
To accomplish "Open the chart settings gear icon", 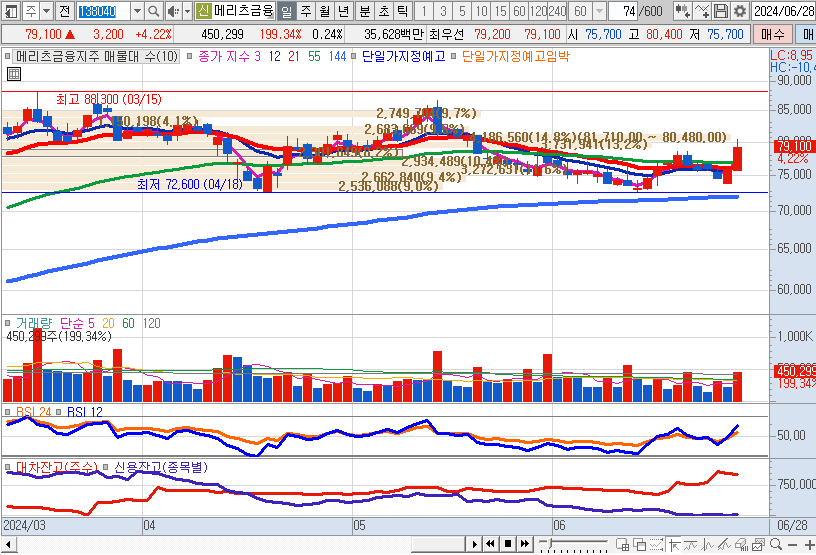I will [x=739, y=11].
